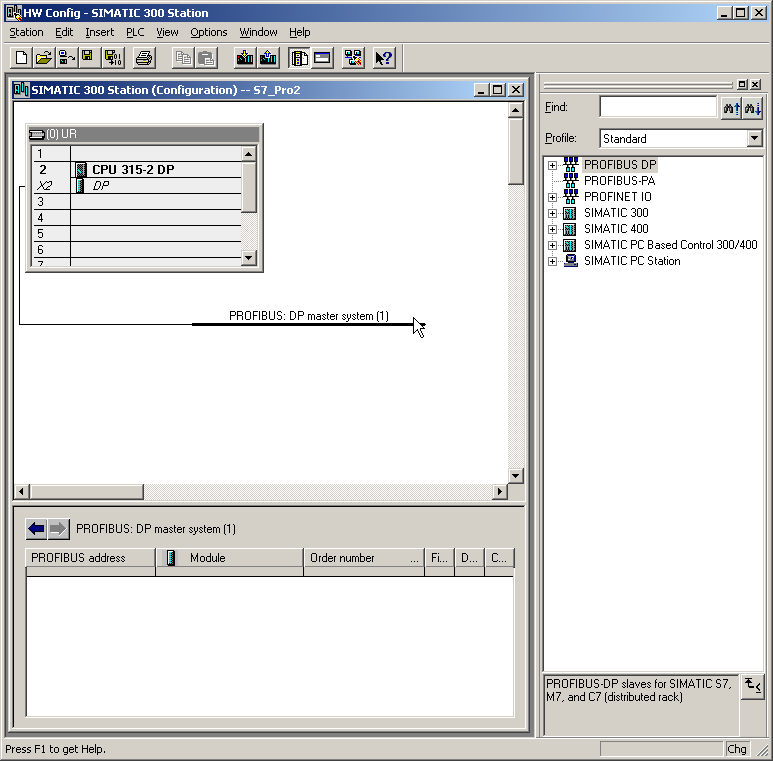Save the configuration with the diskette icon
Viewport: 773px width, 761px height.
[x=88, y=58]
